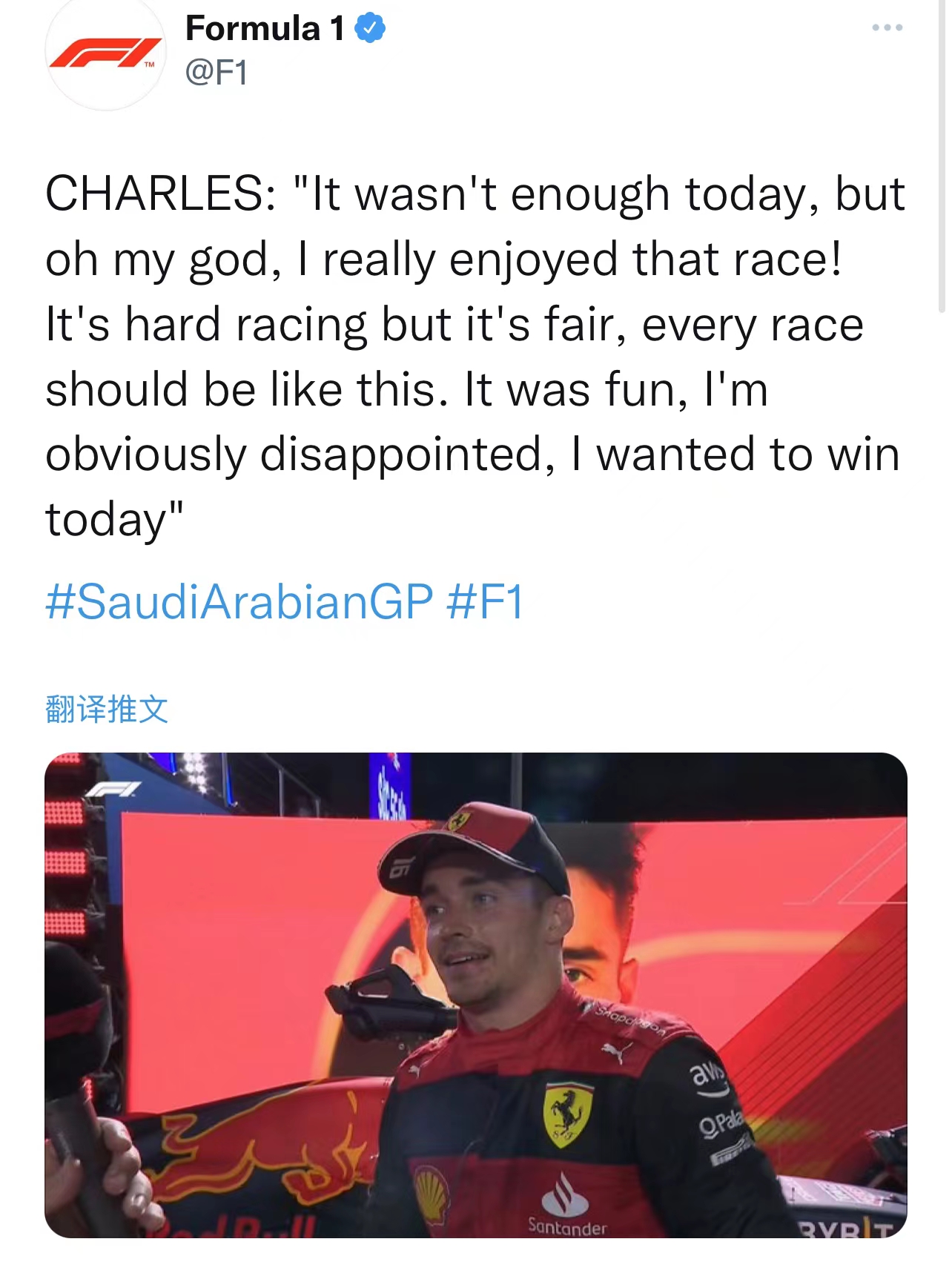Viewport: 952px width, 1279px height.
Task: Click the Puma logo on the suit
Action: [x=618, y=1051]
